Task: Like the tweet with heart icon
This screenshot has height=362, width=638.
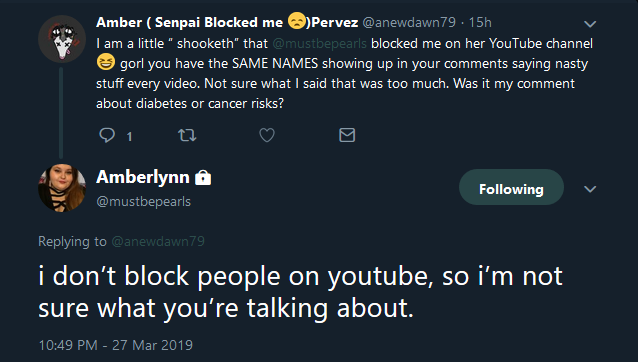Action: [x=267, y=135]
